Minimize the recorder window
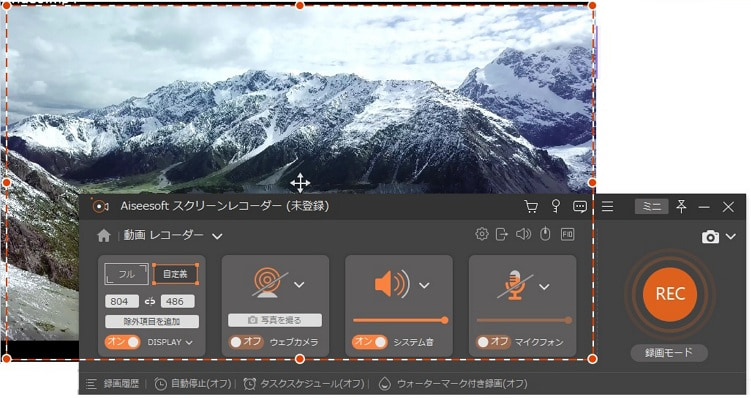This screenshot has height=398, width=751. [704, 207]
